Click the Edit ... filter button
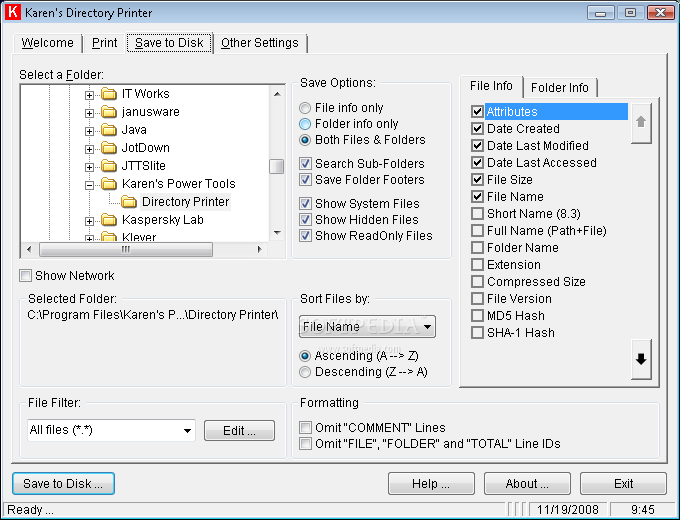The height and width of the screenshot is (520, 680). pyautogui.click(x=239, y=431)
